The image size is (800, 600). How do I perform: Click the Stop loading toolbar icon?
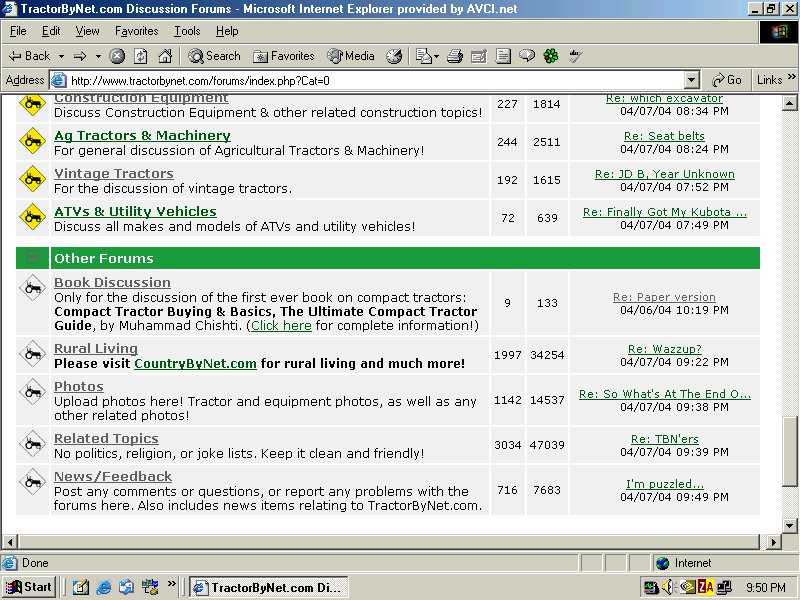coord(117,56)
